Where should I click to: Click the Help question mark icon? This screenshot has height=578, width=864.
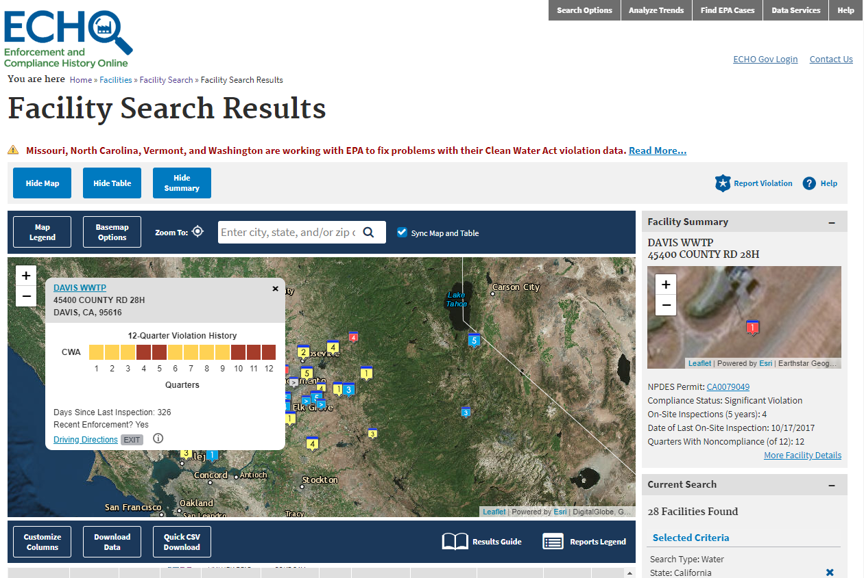click(x=809, y=183)
